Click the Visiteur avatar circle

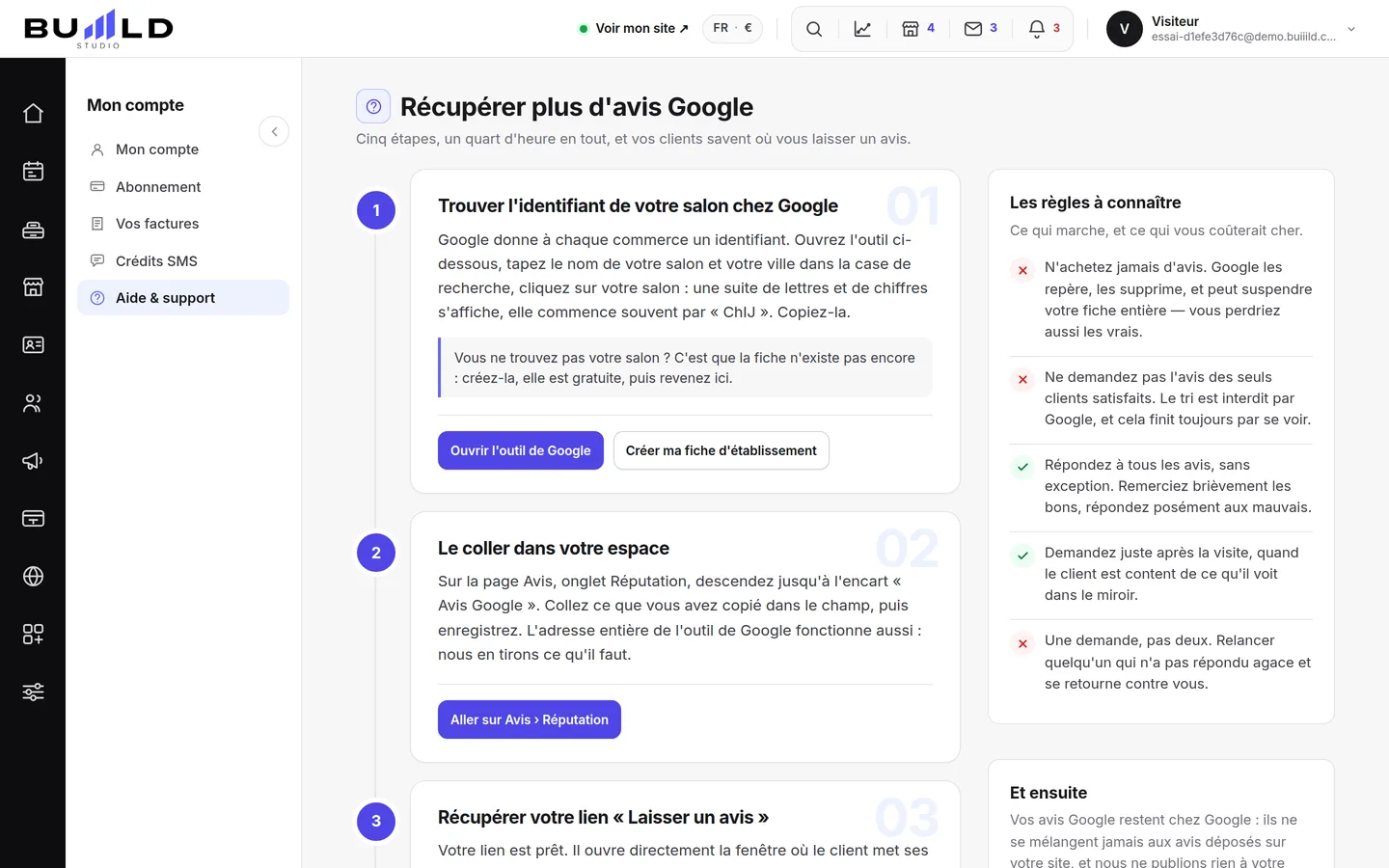coord(1125,29)
